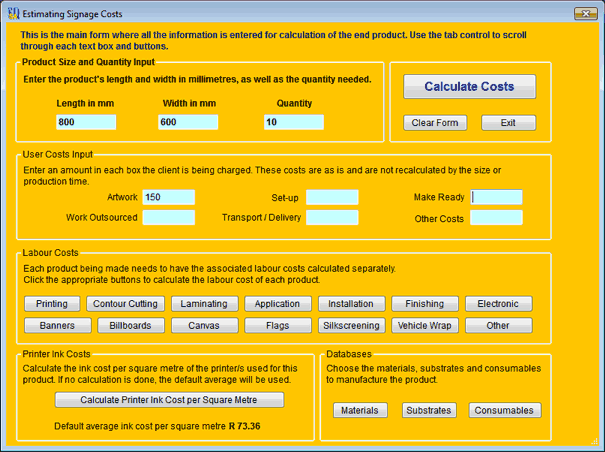Viewport: 605px width, 452px height.
Task: Select the Set-up cost input
Action: 332,197
